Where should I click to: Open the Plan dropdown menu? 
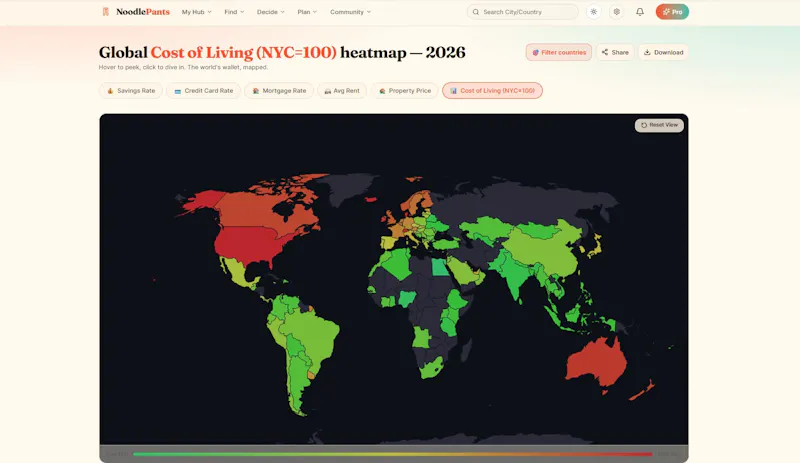[307, 12]
